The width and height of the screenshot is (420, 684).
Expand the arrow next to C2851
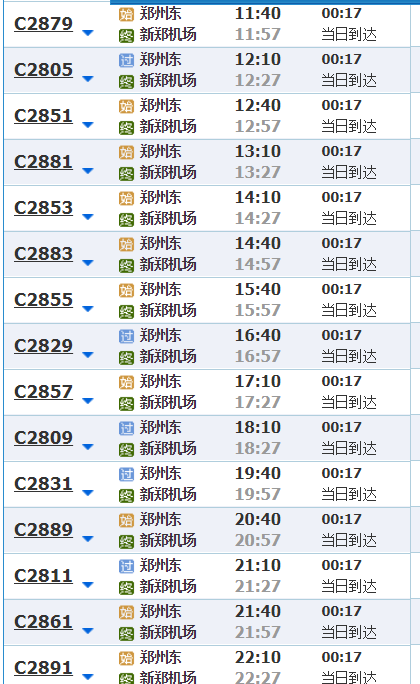[x=88, y=125]
